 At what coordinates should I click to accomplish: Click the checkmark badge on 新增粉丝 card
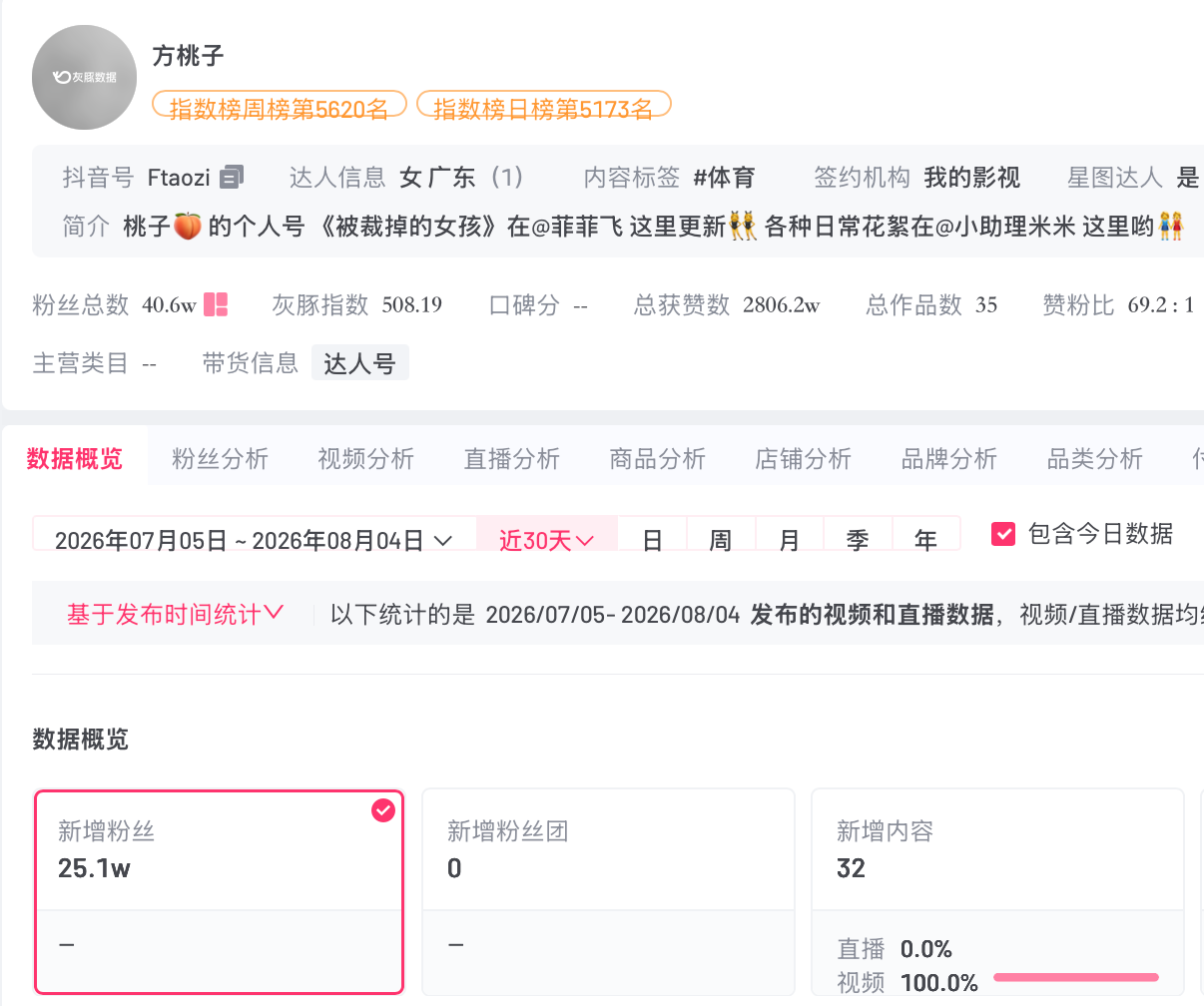[383, 810]
